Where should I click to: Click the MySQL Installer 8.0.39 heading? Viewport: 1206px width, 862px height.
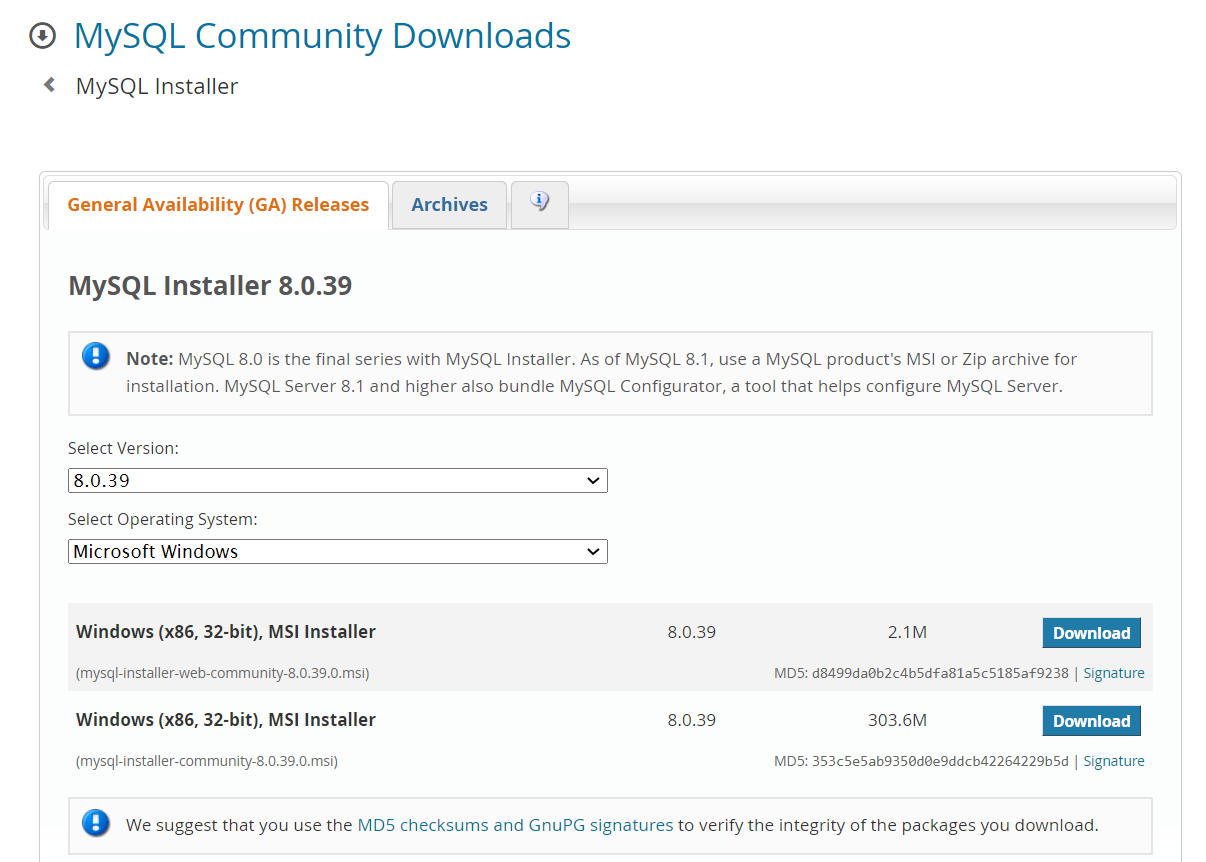pos(210,286)
